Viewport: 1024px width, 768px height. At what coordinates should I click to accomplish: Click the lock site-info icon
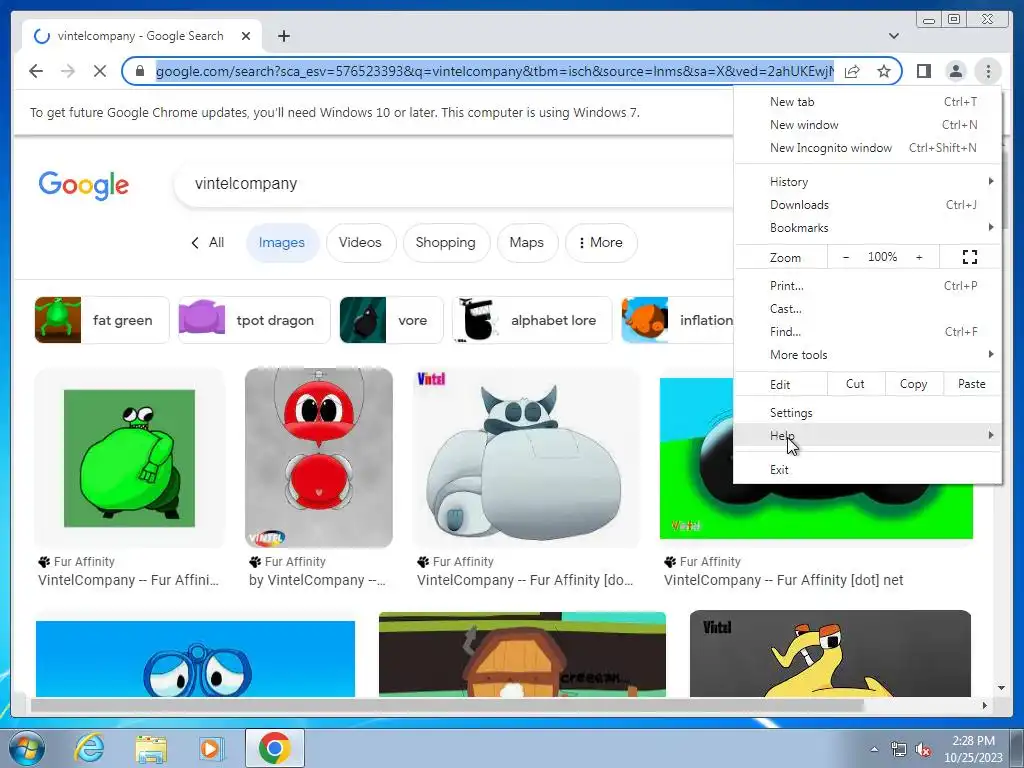pos(140,71)
